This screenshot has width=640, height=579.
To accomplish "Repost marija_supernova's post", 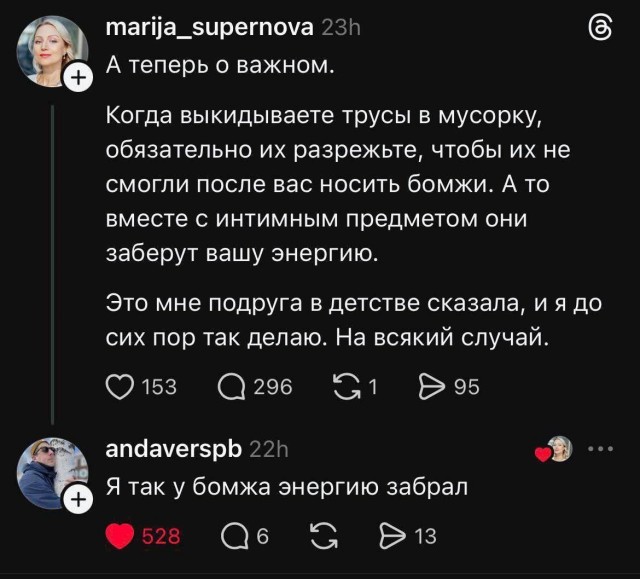I will 345,386.
